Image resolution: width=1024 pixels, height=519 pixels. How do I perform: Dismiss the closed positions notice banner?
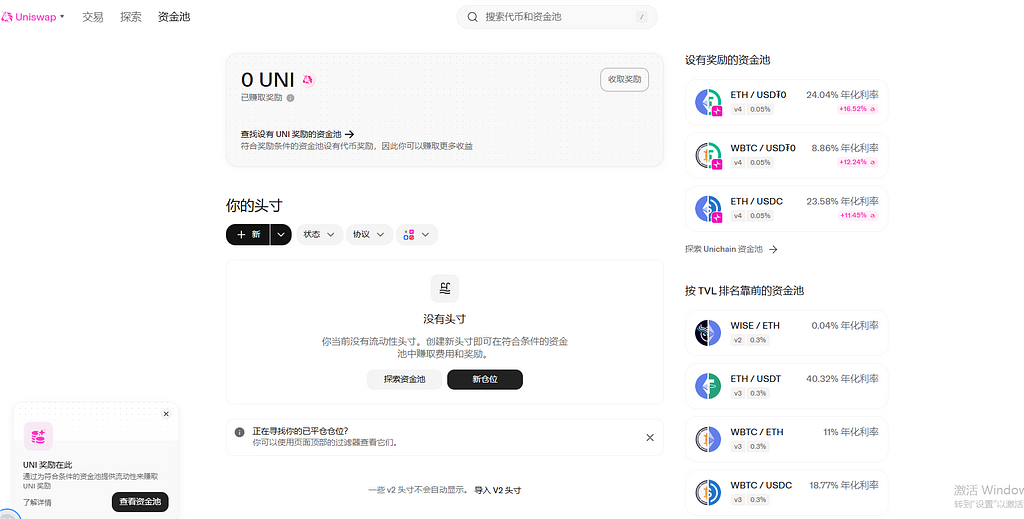(649, 437)
